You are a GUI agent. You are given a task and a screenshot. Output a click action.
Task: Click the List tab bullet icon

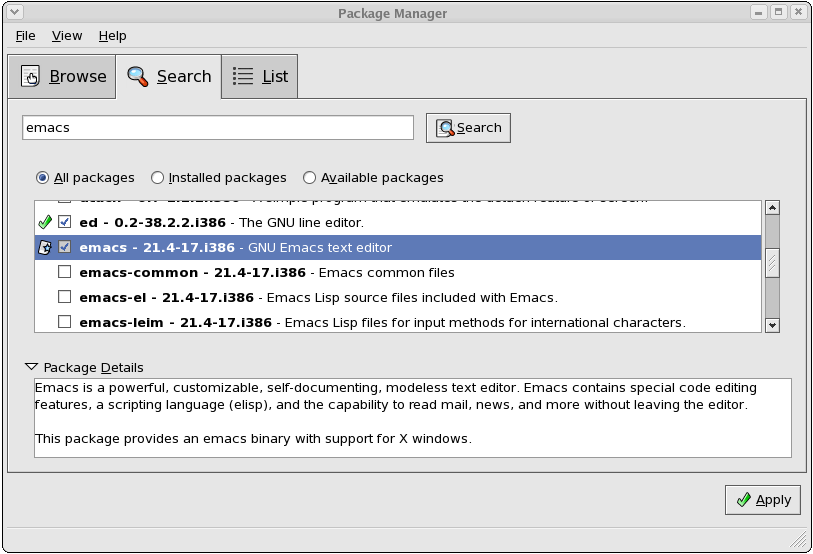point(243,77)
